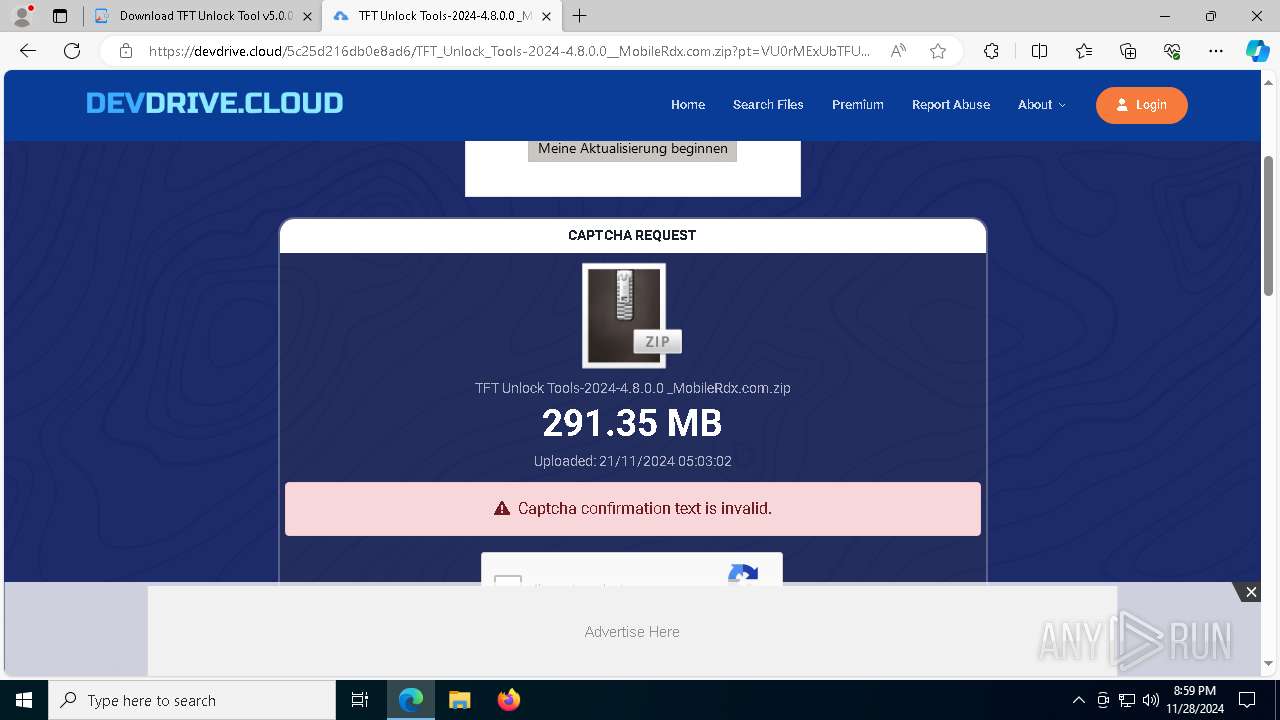Switch to Download TFT Unlock Tool tab
The width and height of the screenshot is (1280, 720).
(202, 16)
